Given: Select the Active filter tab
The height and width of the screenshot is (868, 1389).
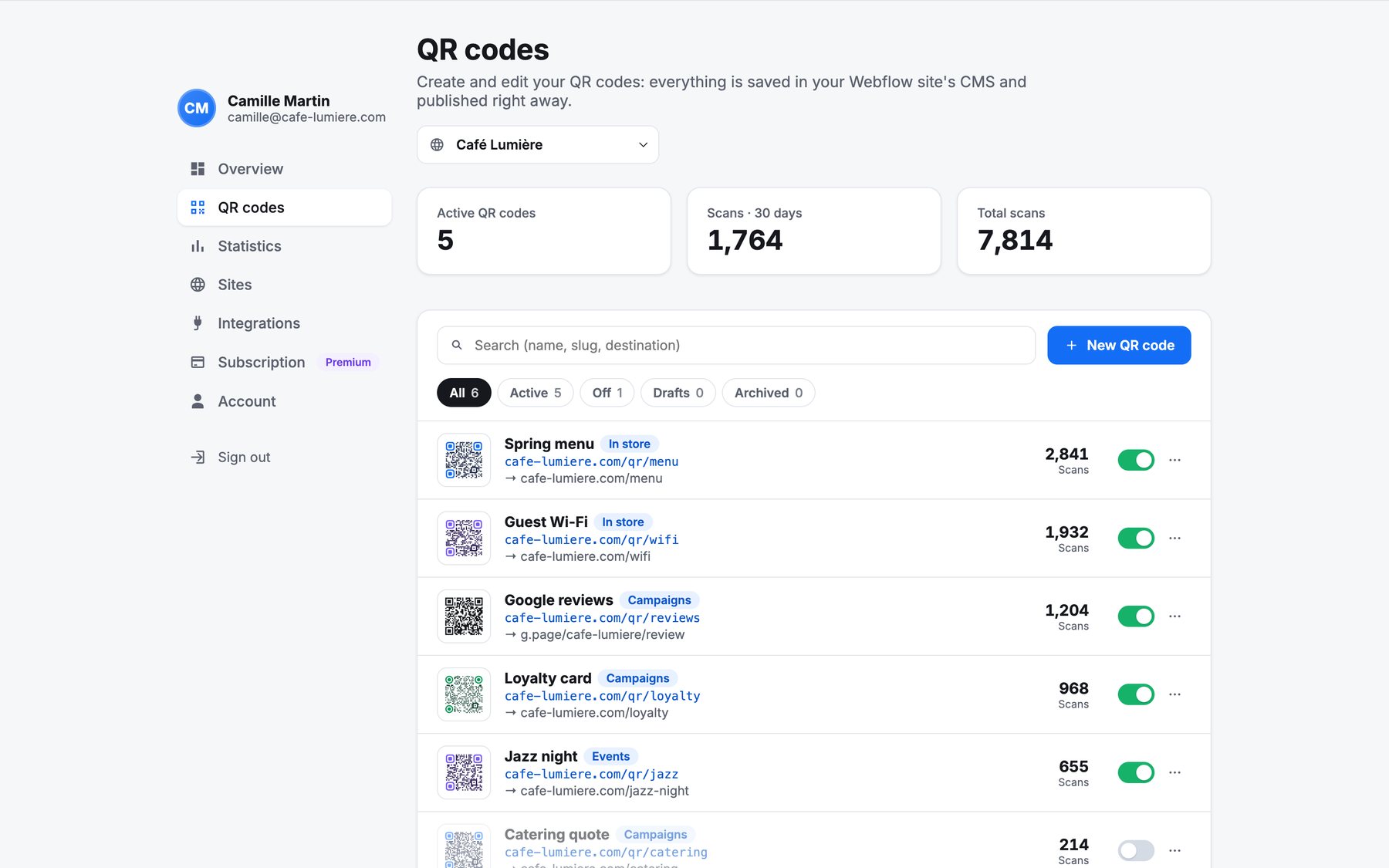Looking at the screenshot, I should 536,393.
